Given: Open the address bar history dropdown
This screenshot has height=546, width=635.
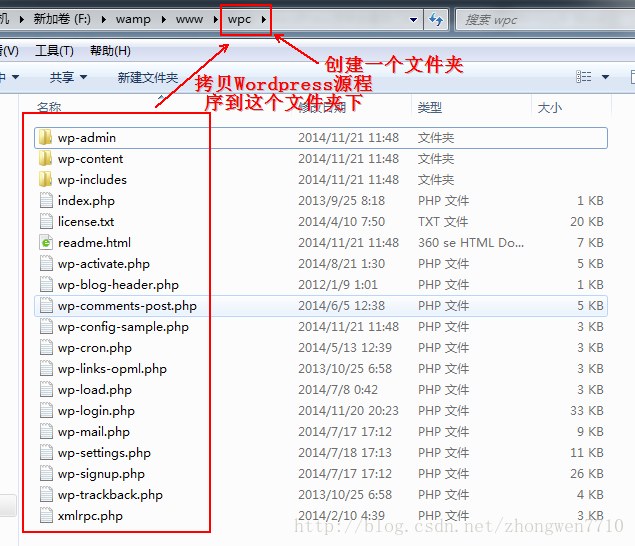Looking at the screenshot, I should [413, 19].
